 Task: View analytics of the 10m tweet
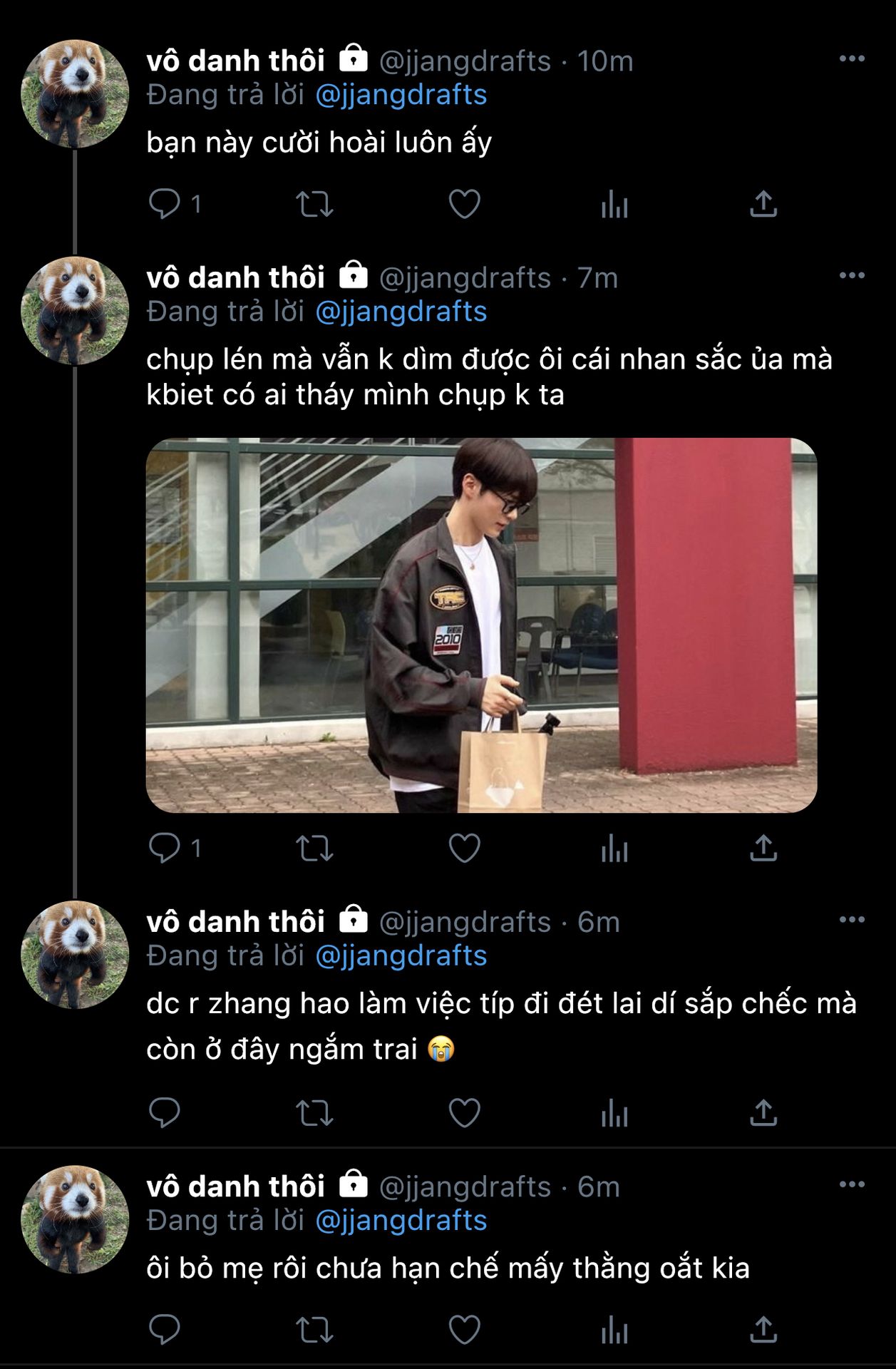pos(614,205)
